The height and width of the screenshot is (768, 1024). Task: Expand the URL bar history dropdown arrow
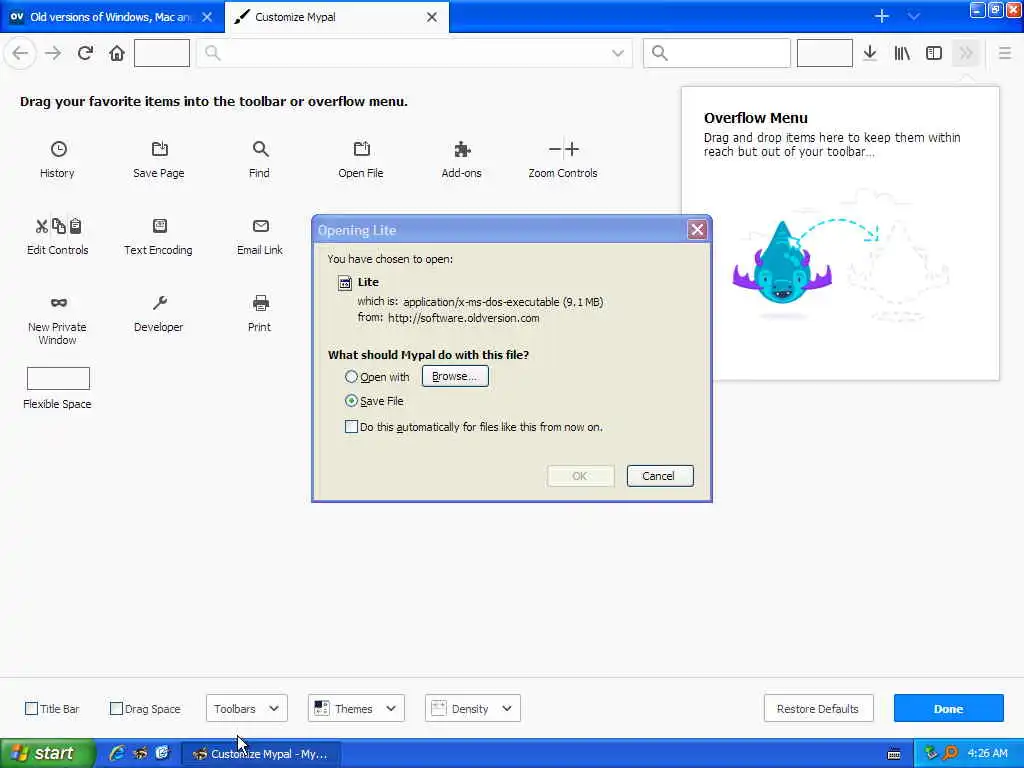point(618,53)
